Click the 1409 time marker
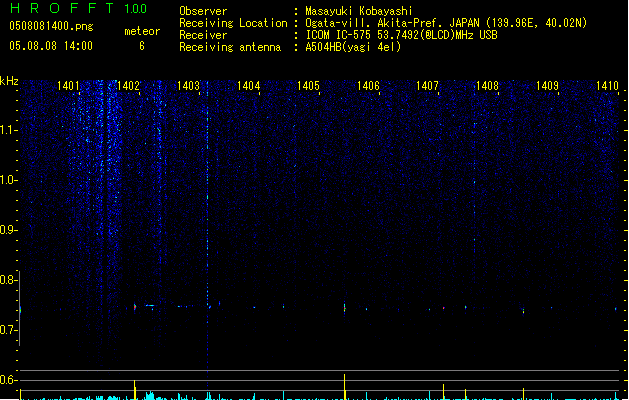The image size is (629, 400). 548,86
